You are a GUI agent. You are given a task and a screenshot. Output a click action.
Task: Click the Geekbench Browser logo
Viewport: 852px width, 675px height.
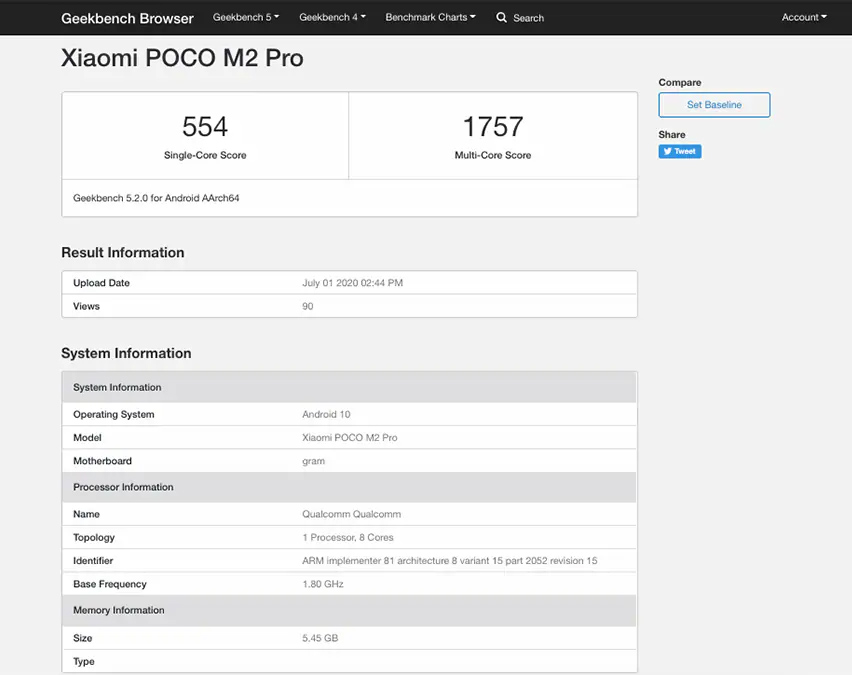click(126, 17)
